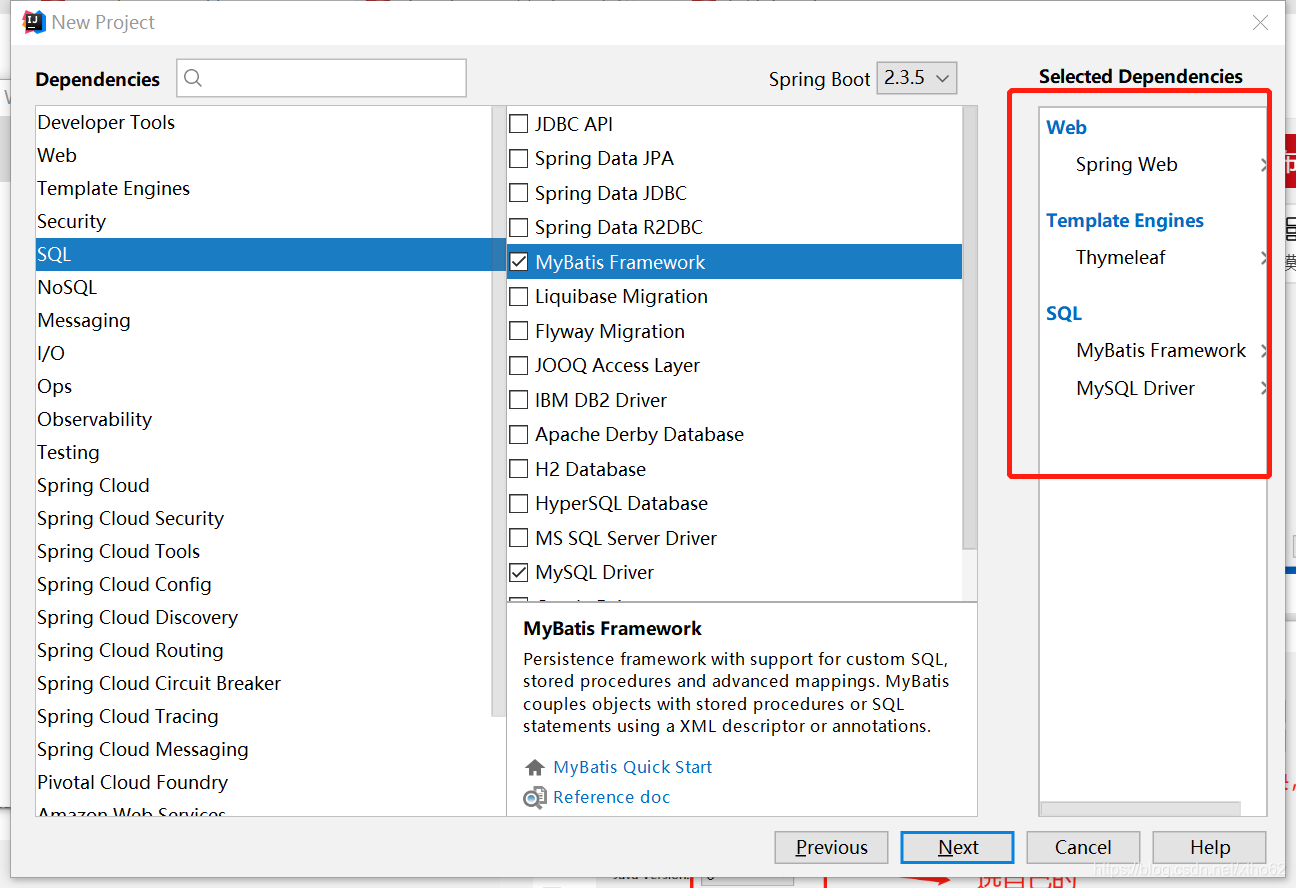Click arrow beside selected MyBatis Framework

click(1264, 351)
